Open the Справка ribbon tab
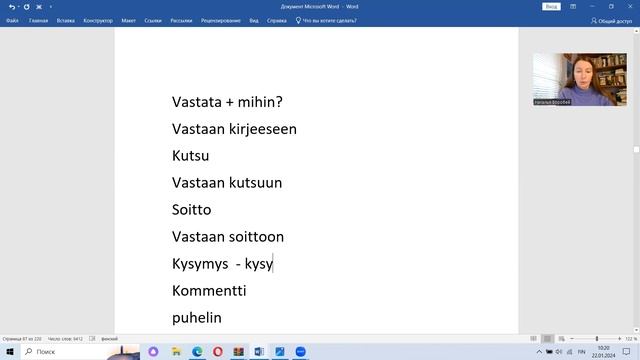Screen dimensions: 640x360 [276, 20]
